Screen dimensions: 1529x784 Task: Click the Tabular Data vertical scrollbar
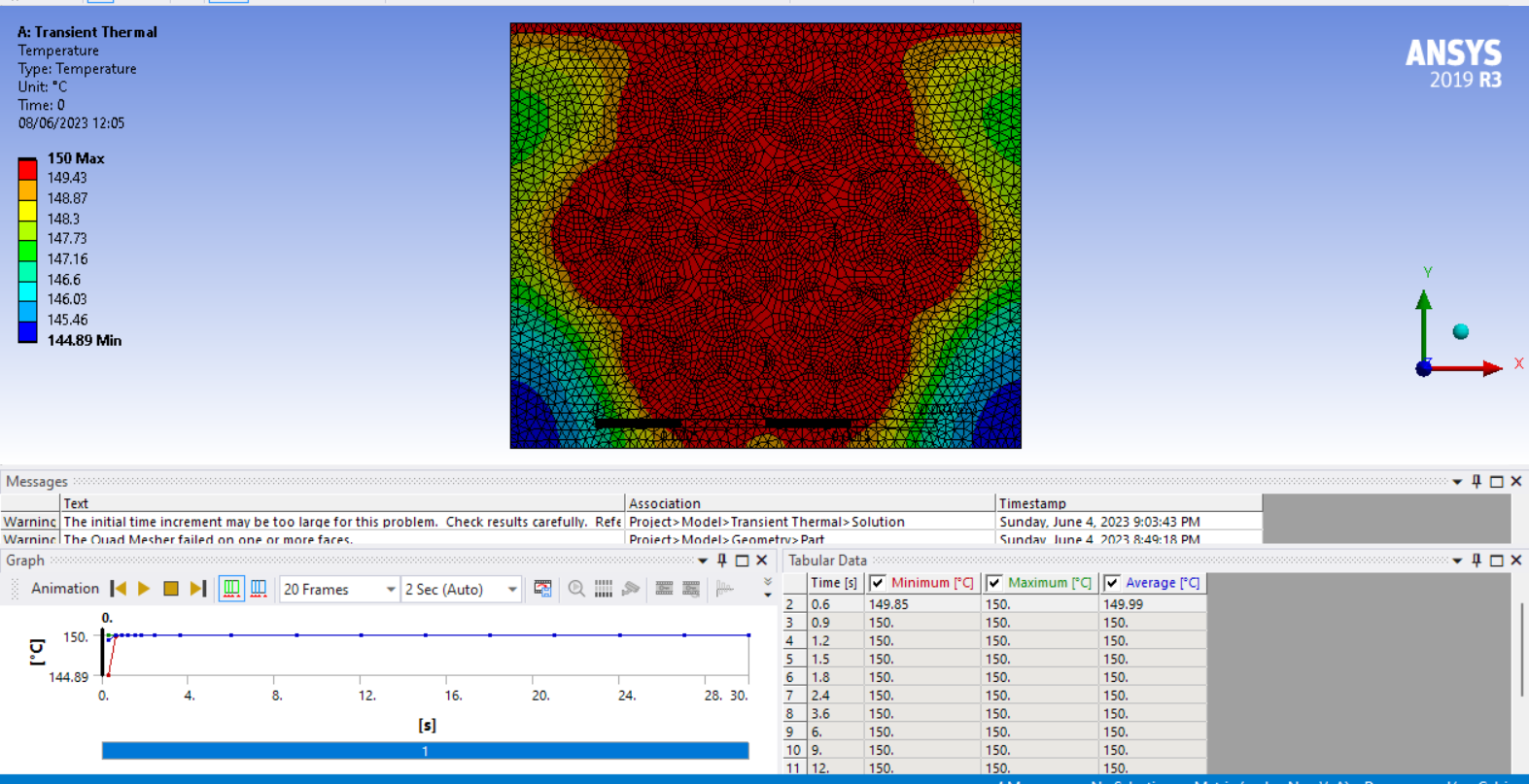point(1521,649)
